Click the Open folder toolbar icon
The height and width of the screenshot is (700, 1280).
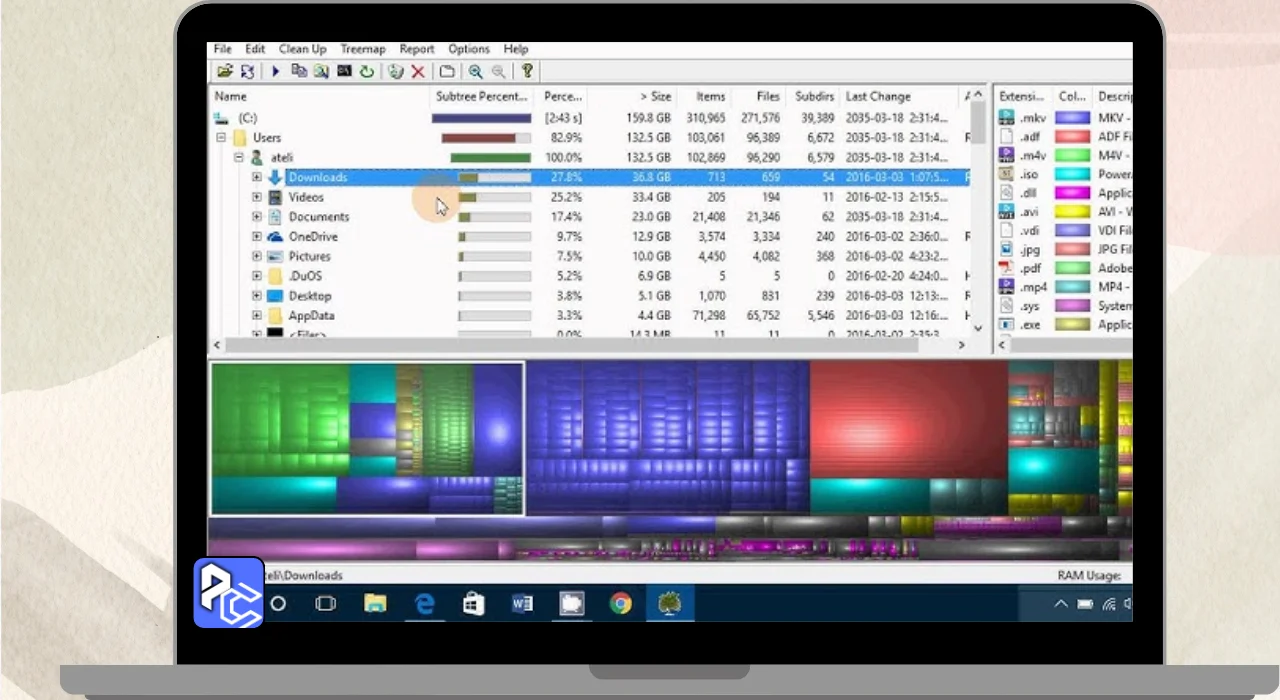point(225,71)
